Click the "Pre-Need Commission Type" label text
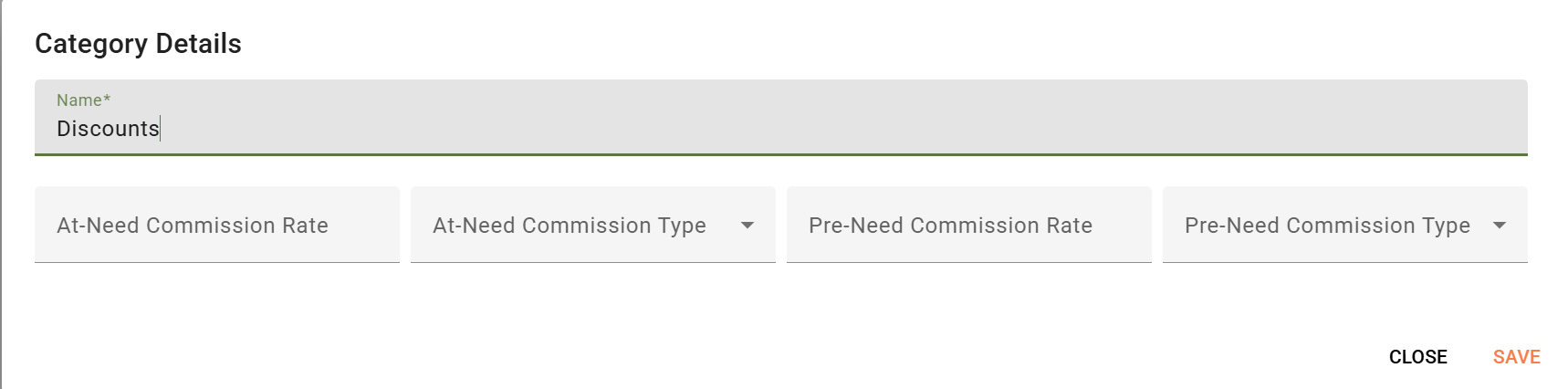 (1327, 226)
